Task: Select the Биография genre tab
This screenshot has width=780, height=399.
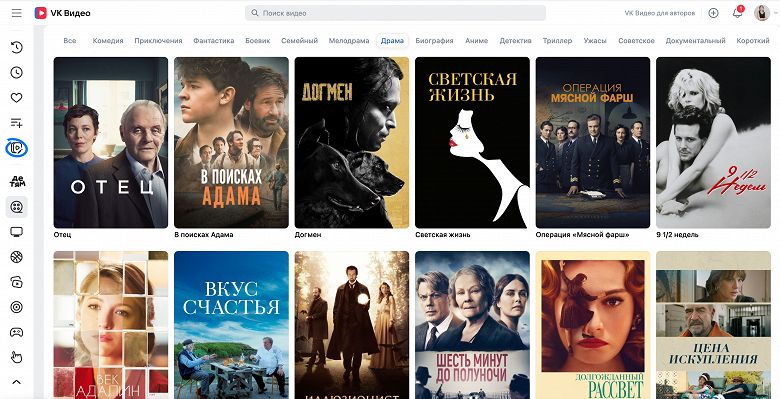Action: coord(434,41)
